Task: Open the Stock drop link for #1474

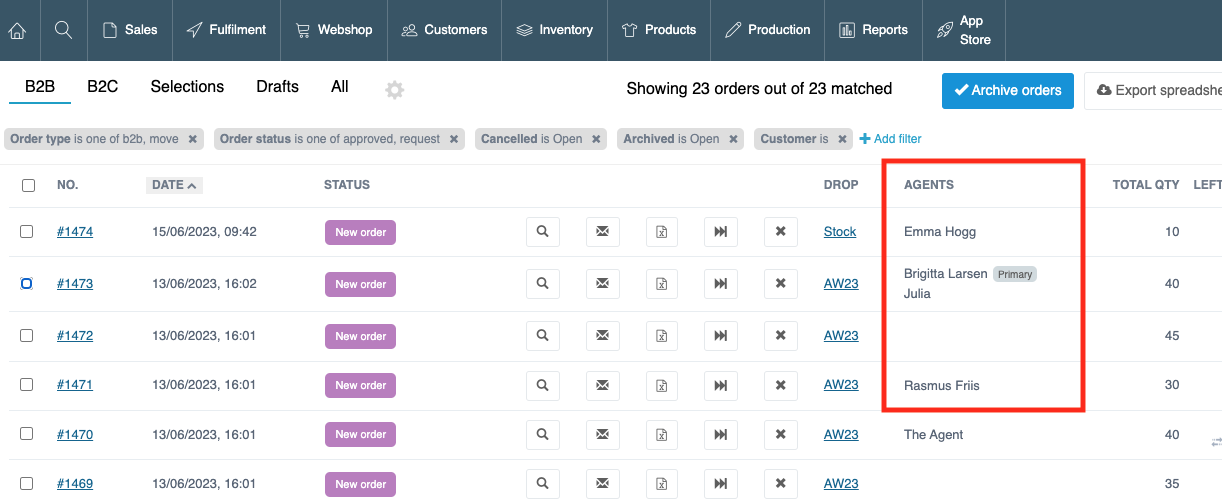Action: [840, 232]
